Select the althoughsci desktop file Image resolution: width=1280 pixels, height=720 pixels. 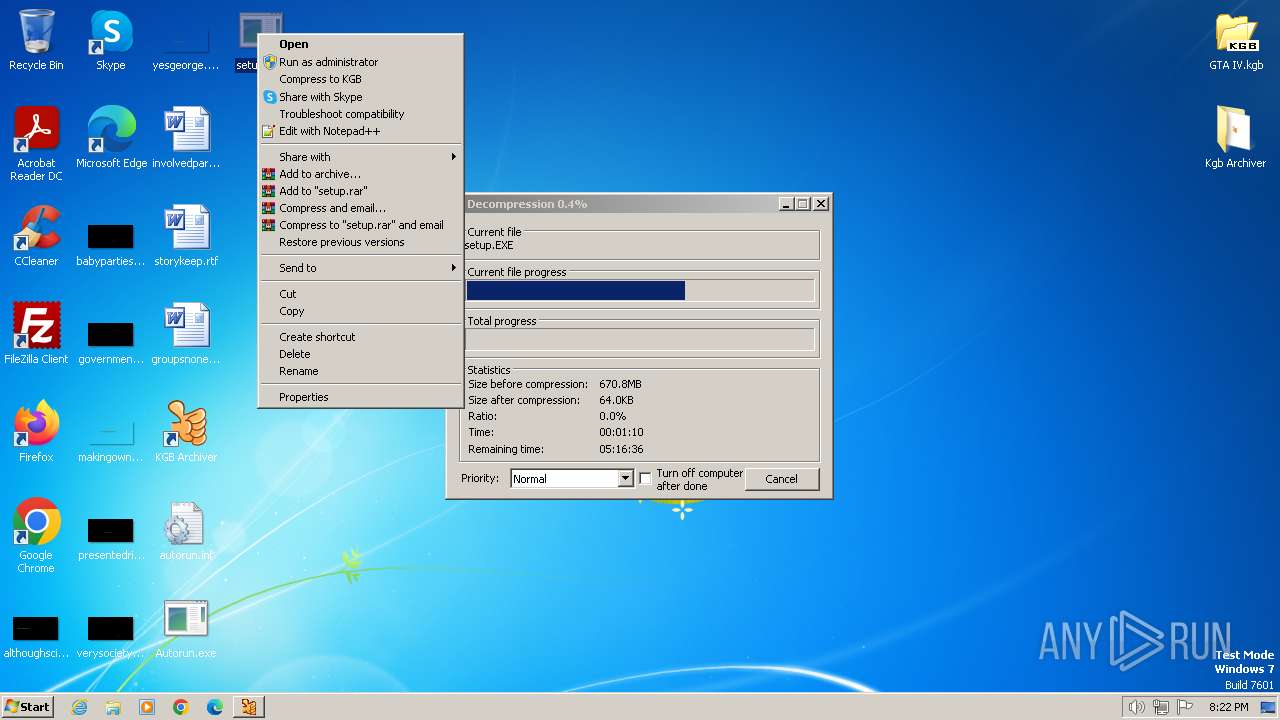coord(36,634)
